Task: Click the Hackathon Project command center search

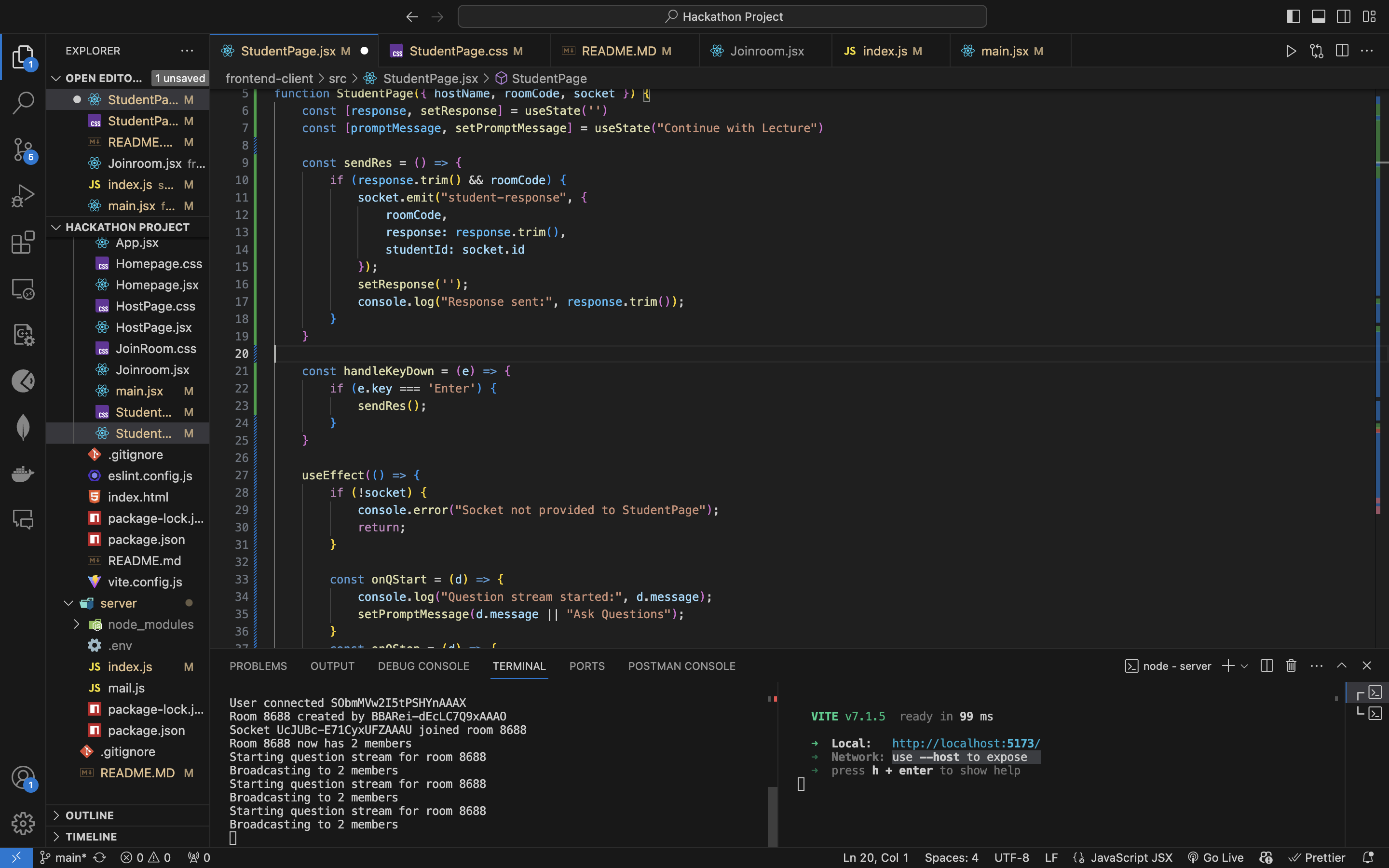Action: tap(722, 17)
